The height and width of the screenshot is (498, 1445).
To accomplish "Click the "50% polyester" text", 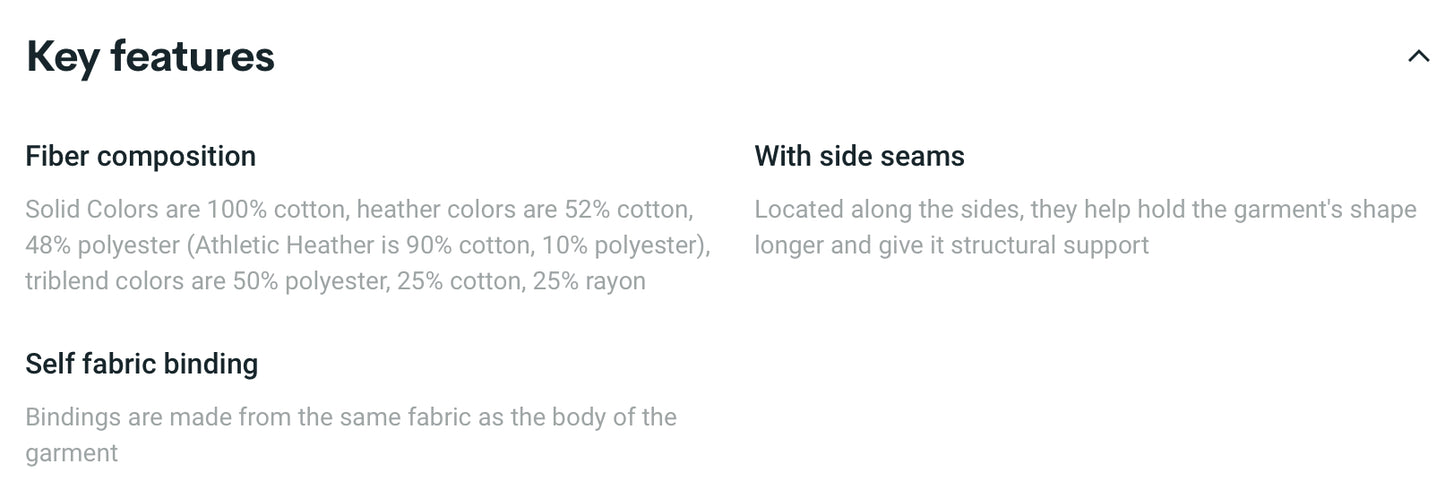I will [310, 282].
